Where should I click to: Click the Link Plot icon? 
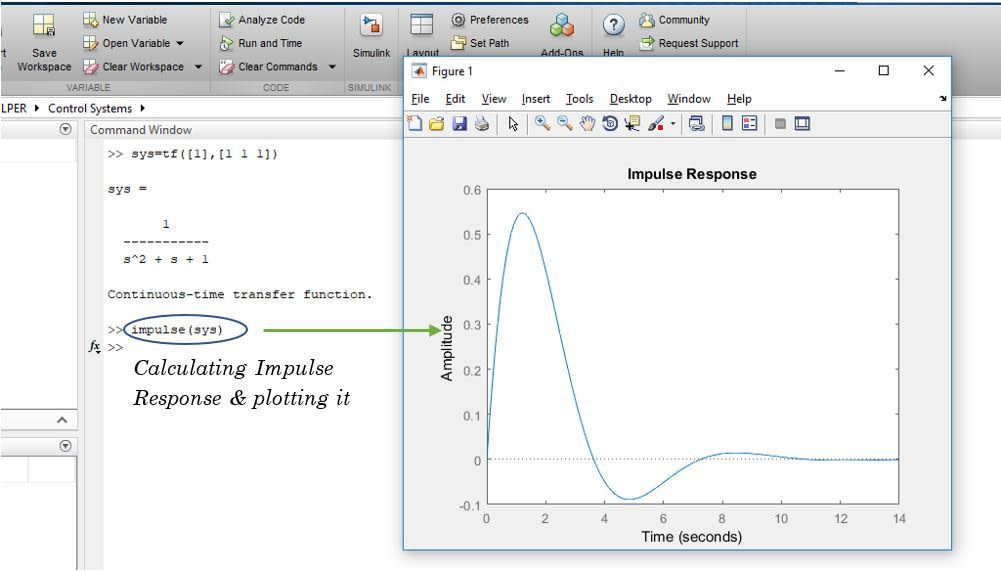pyautogui.click(x=696, y=123)
